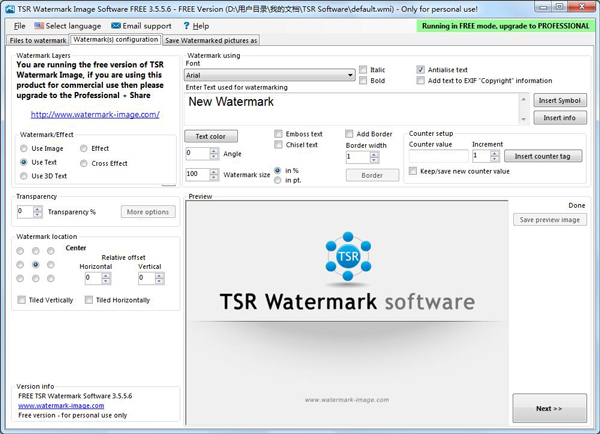Image resolution: width=600 pixels, height=434 pixels.
Task: Select watermark size in % option
Action: pos(278,170)
